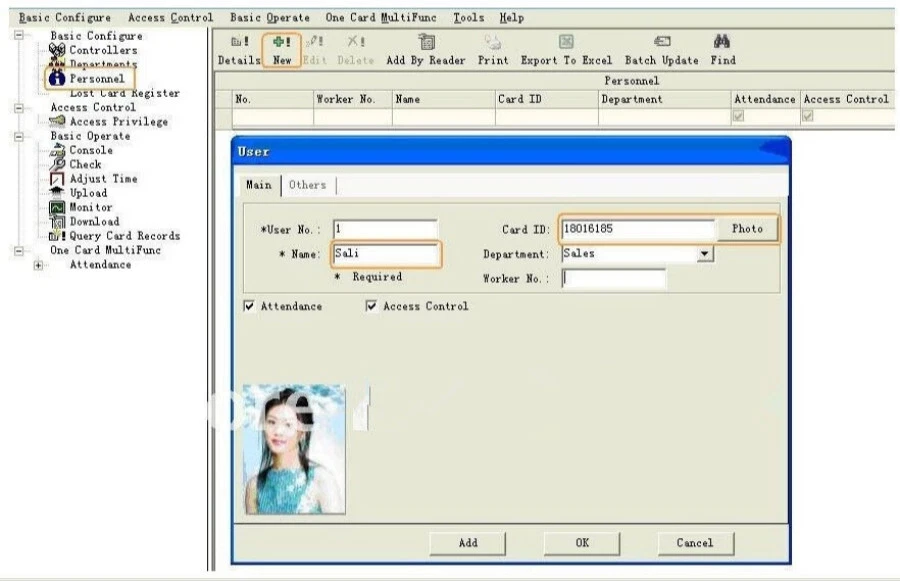Select Controllers in the sidebar tree

(x=103, y=50)
